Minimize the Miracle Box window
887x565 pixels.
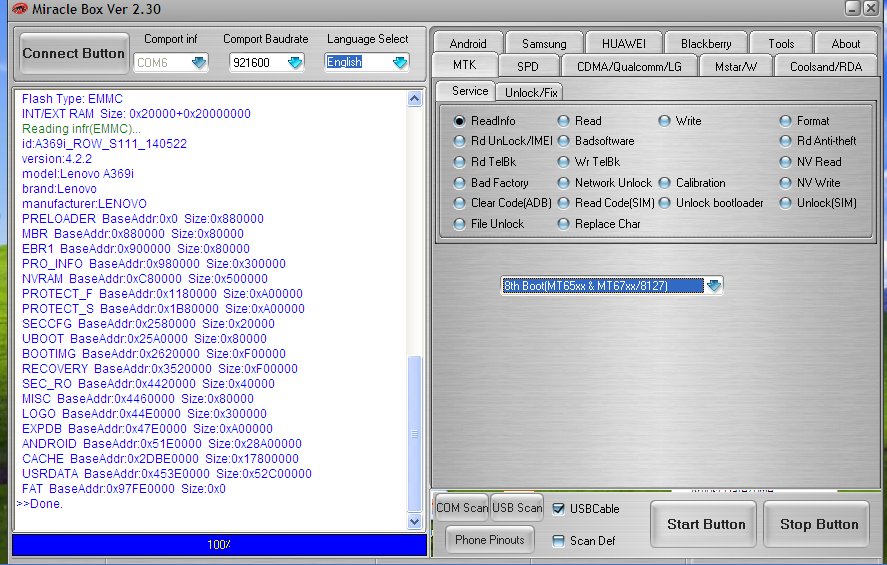(852, 8)
